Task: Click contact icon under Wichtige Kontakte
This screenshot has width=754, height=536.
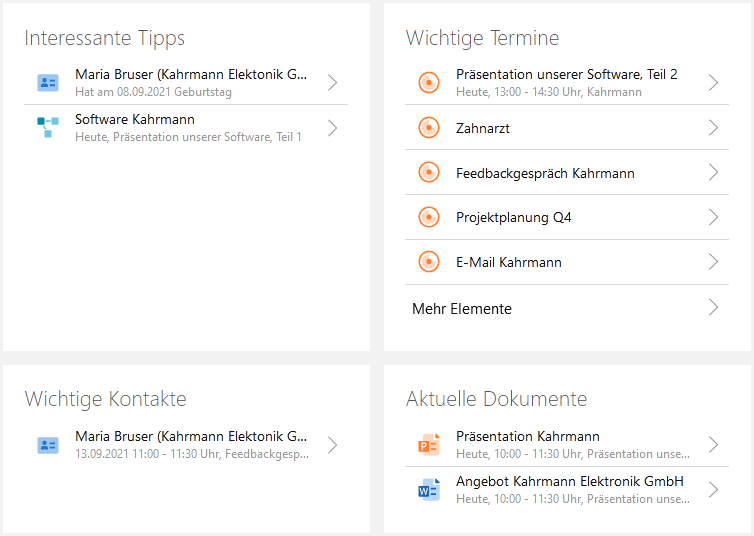Action: [x=48, y=445]
